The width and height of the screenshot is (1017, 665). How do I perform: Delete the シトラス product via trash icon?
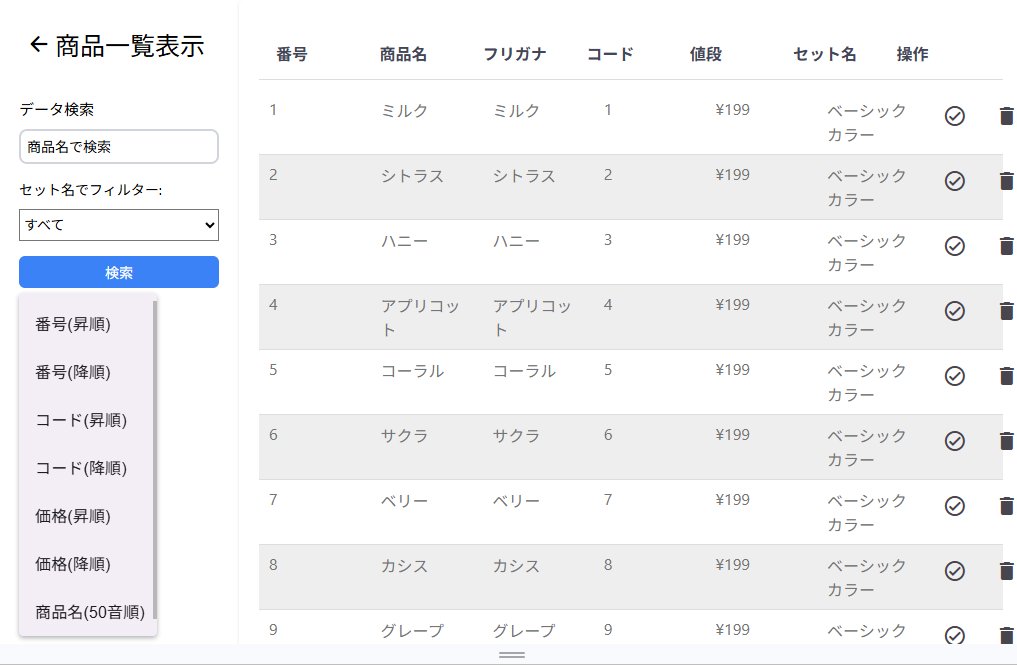click(1006, 181)
